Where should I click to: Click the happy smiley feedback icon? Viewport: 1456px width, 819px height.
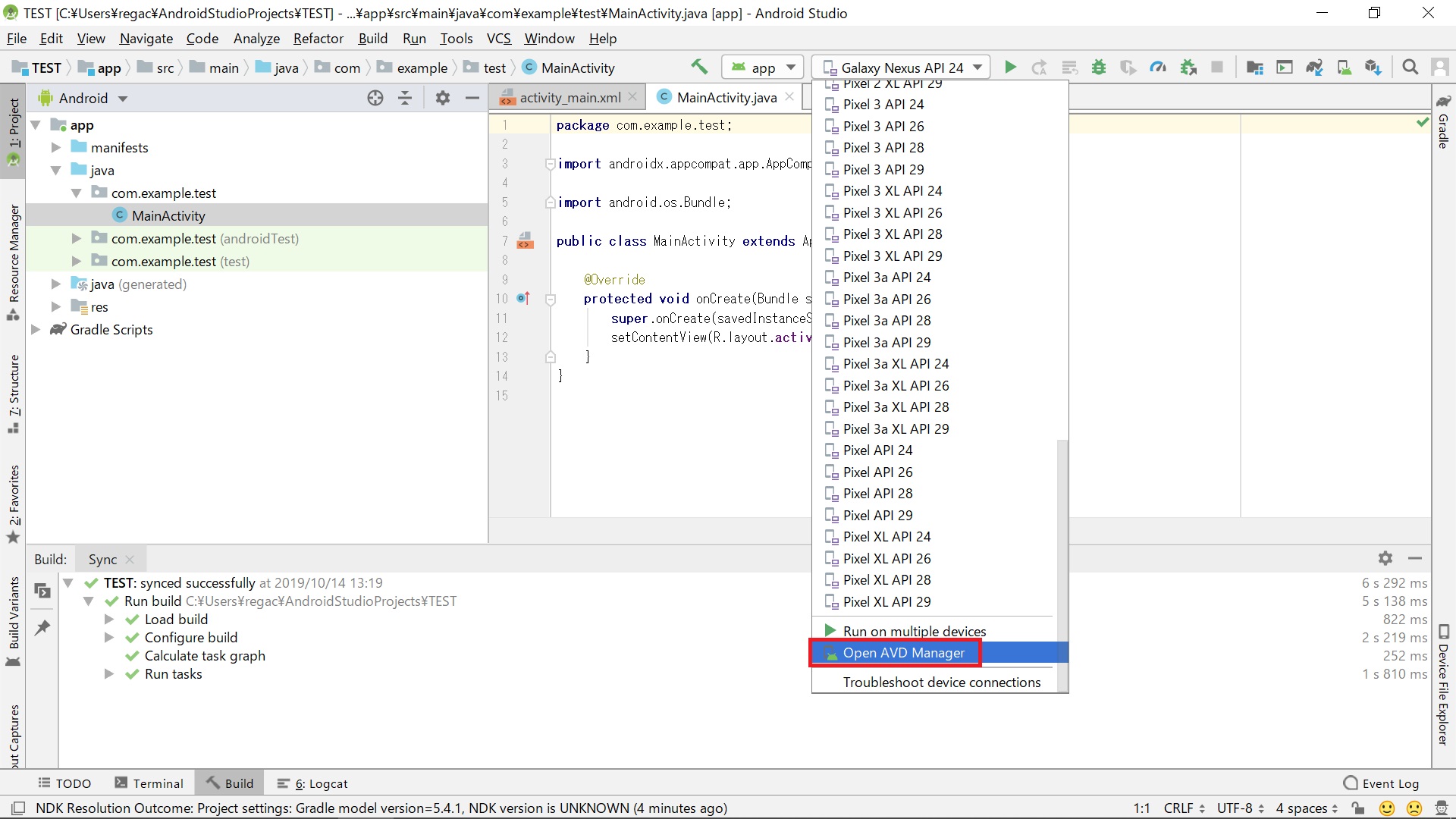pos(1387,808)
